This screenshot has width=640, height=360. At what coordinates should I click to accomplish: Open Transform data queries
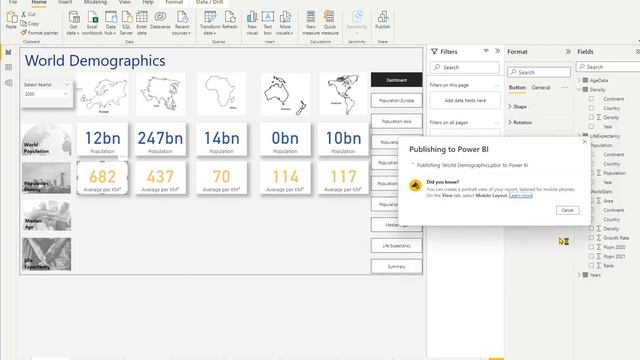[210, 23]
